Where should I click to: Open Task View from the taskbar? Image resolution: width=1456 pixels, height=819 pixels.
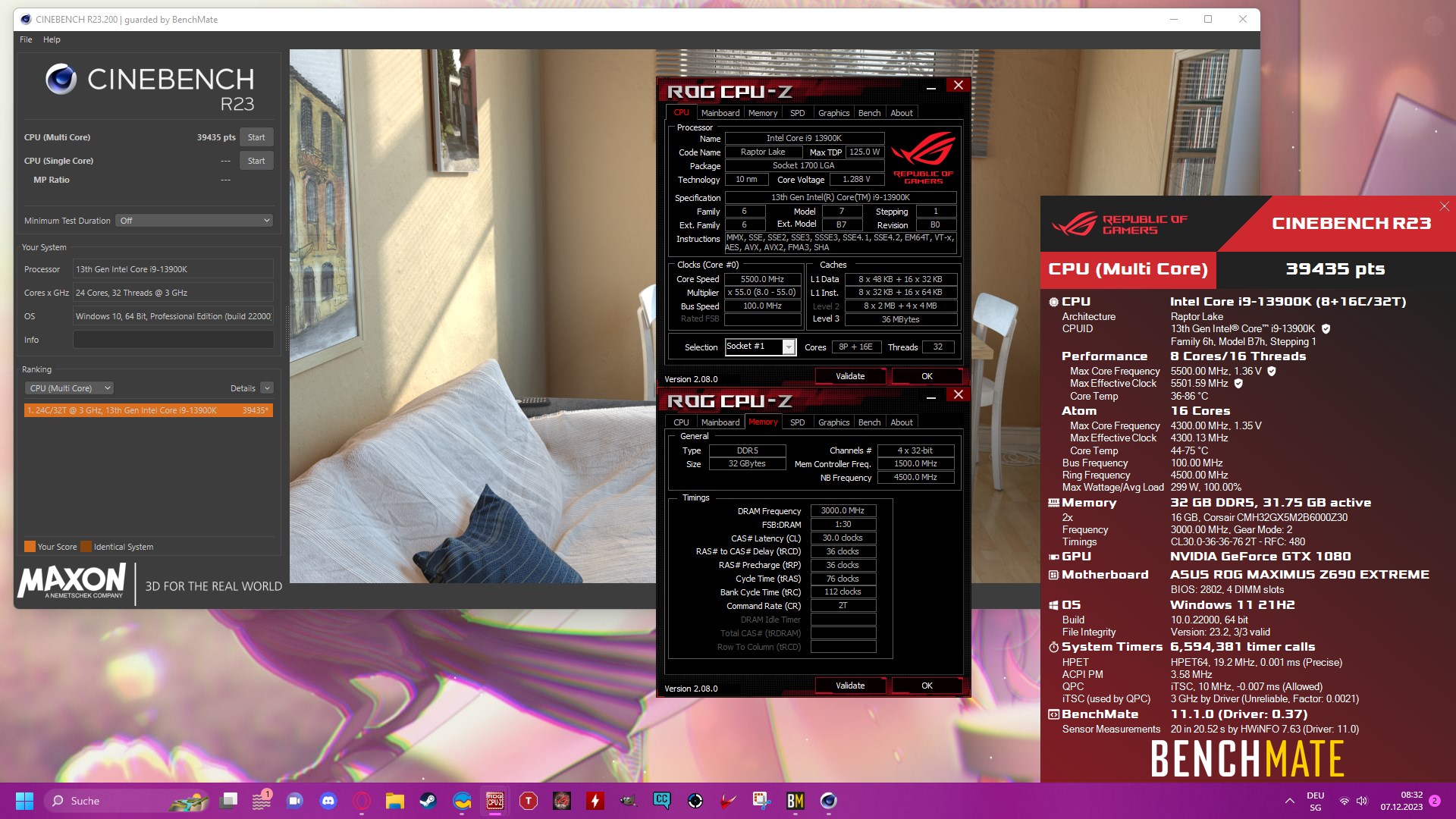[x=229, y=801]
